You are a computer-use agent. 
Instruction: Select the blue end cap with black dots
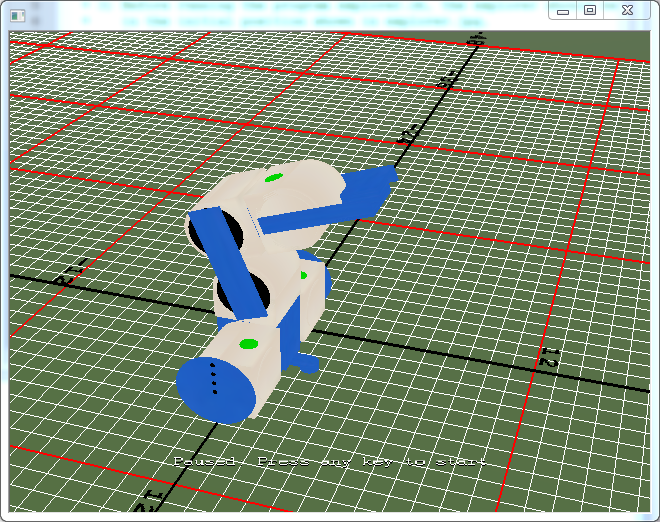(x=216, y=390)
